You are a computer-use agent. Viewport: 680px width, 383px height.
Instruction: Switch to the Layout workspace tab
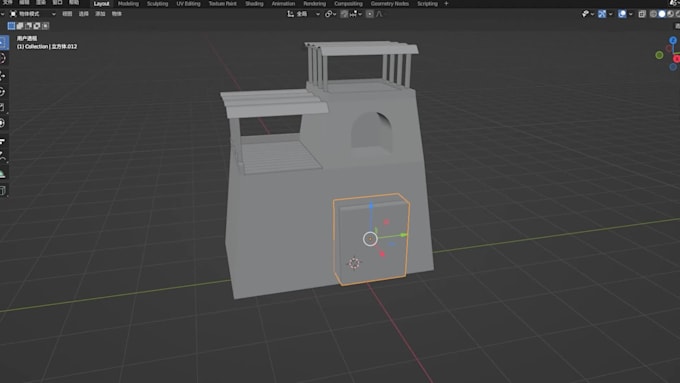coord(101,3)
